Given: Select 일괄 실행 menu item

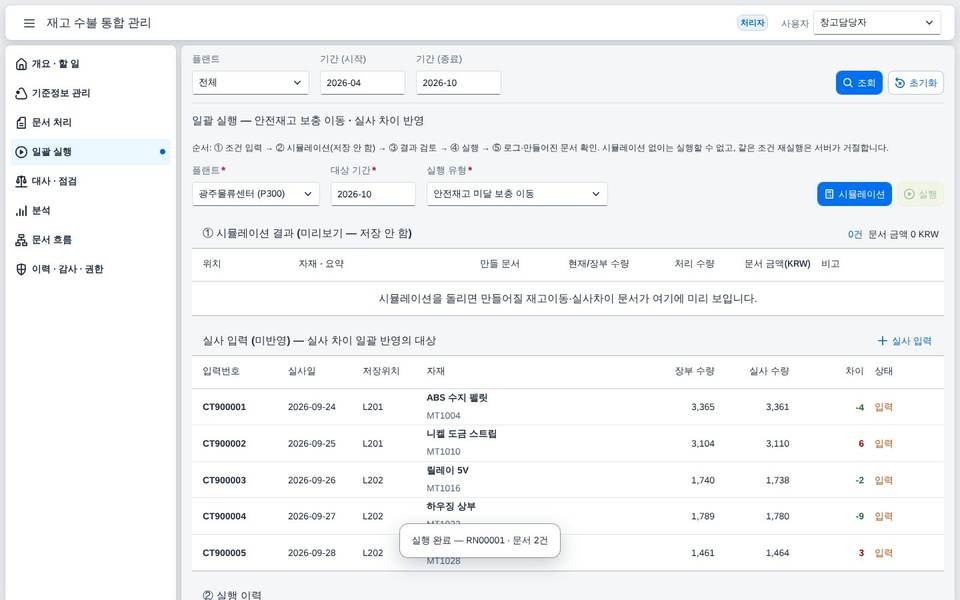Looking at the screenshot, I should point(90,152).
